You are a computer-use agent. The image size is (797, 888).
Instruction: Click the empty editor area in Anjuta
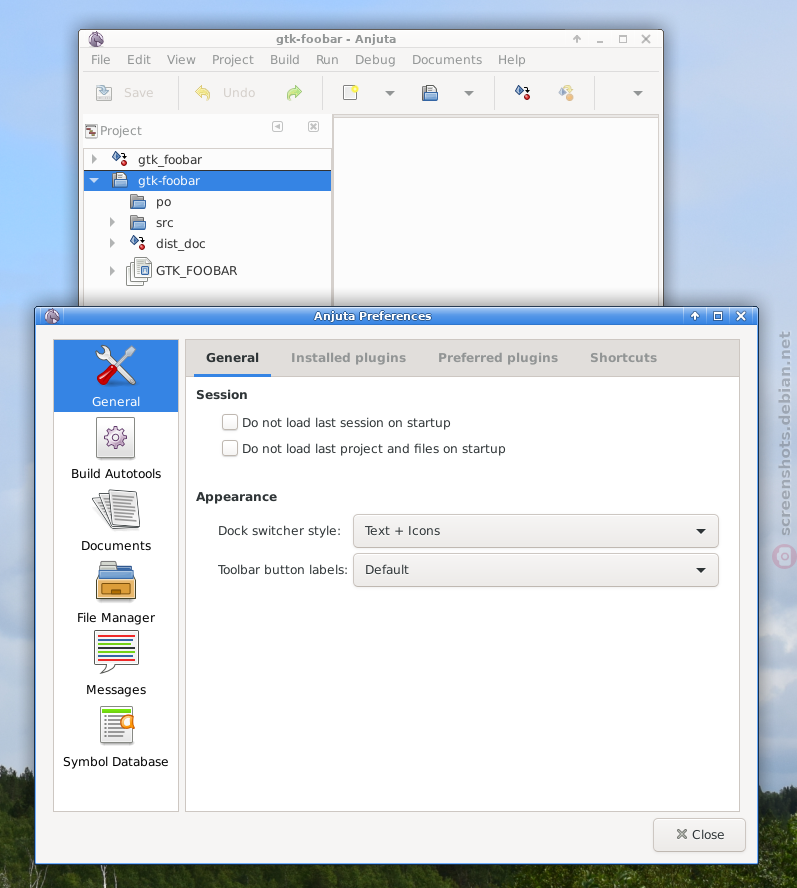pyautogui.click(x=496, y=211)
